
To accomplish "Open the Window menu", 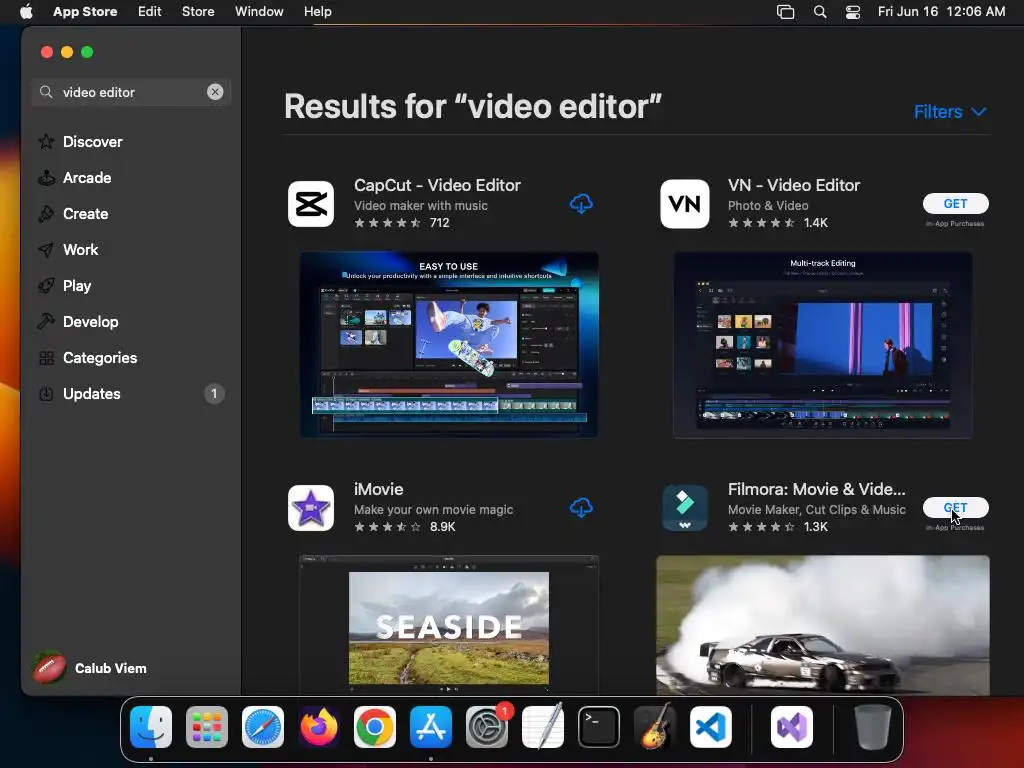I will click(x=259, y=12).
